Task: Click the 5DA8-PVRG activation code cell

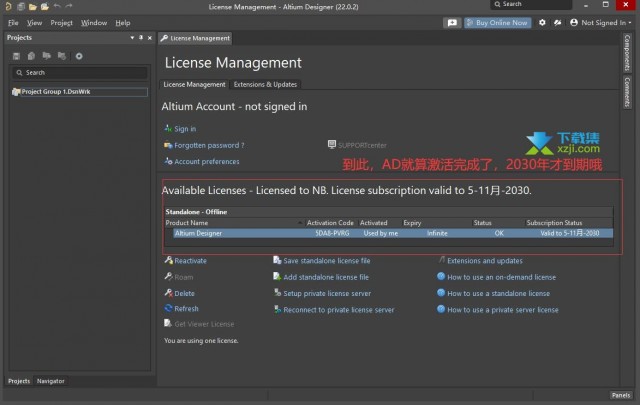Action: pos(332,233)
